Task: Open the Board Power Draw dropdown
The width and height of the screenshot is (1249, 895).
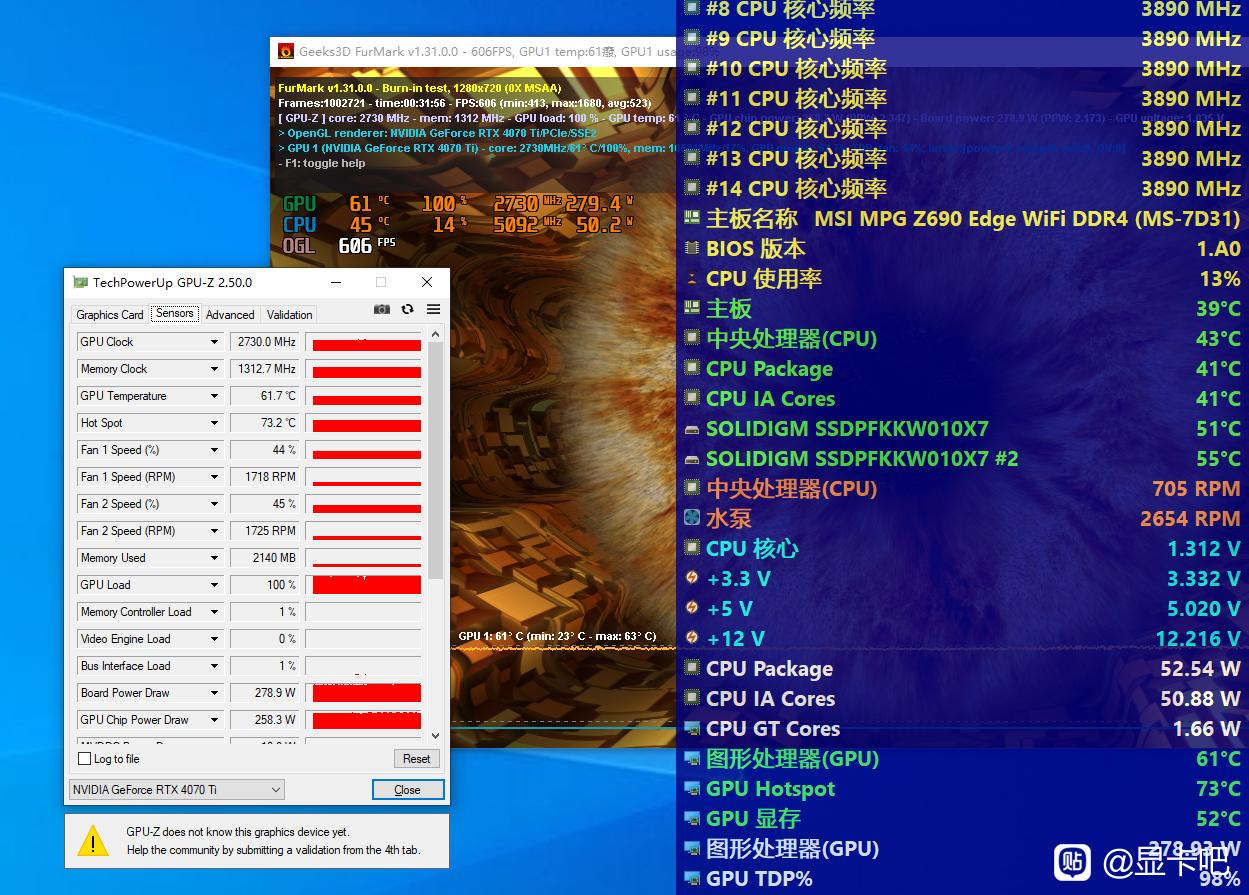Action: (x=214, y=693)
